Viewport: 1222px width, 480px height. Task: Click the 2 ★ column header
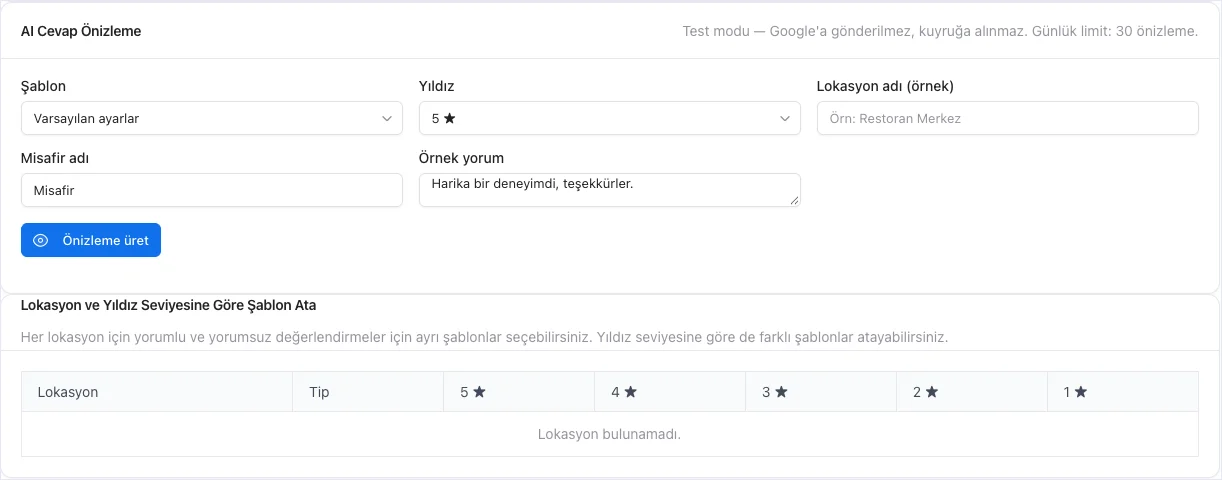[972, 392]
